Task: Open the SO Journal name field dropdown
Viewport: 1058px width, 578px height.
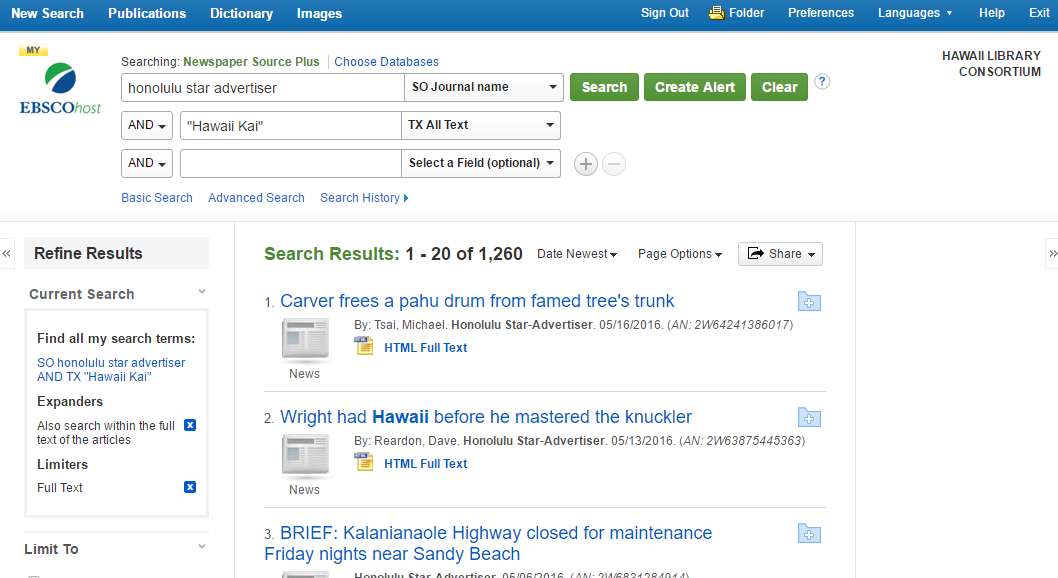Action: coord(484,87)
